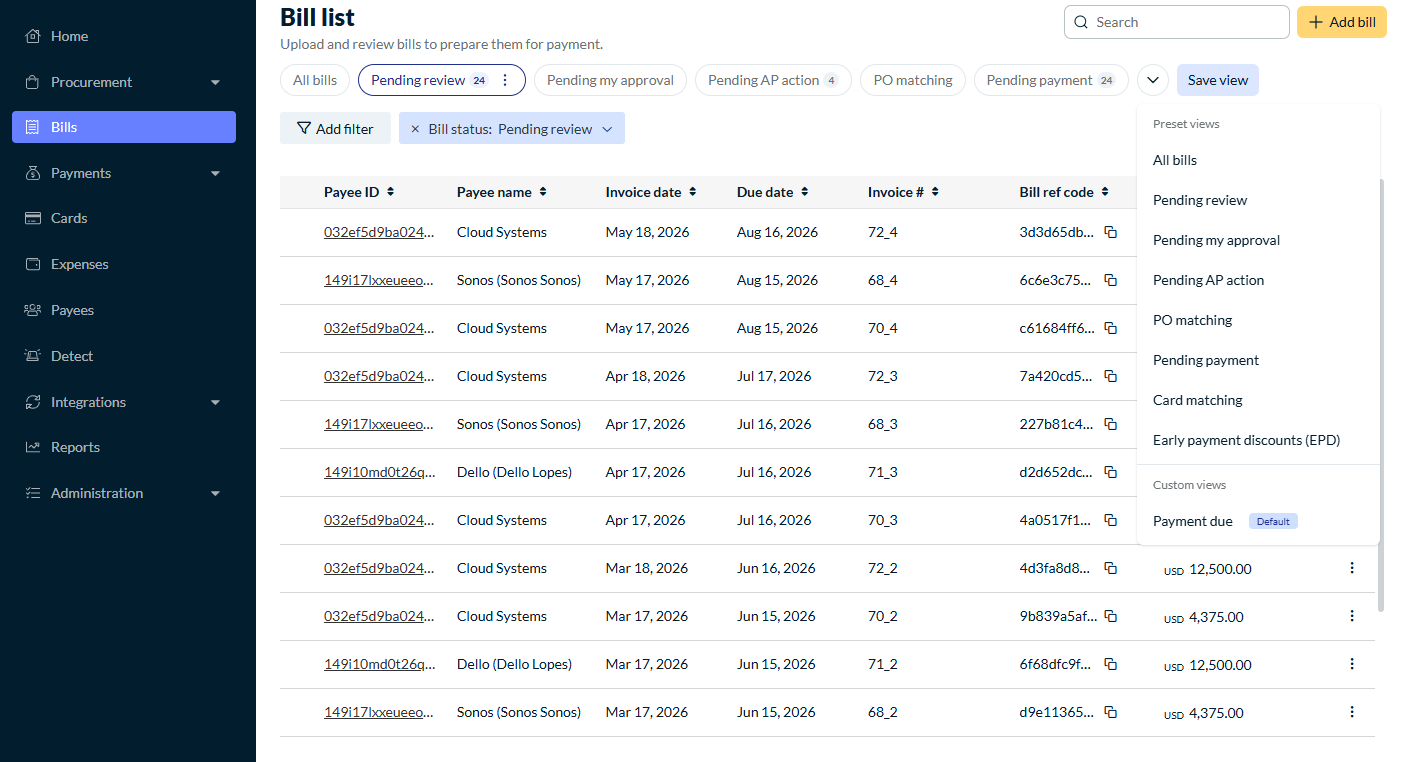Copy bill ref code 227b81c4
Screen dimensions: 1401x762
click(1110, 424)
